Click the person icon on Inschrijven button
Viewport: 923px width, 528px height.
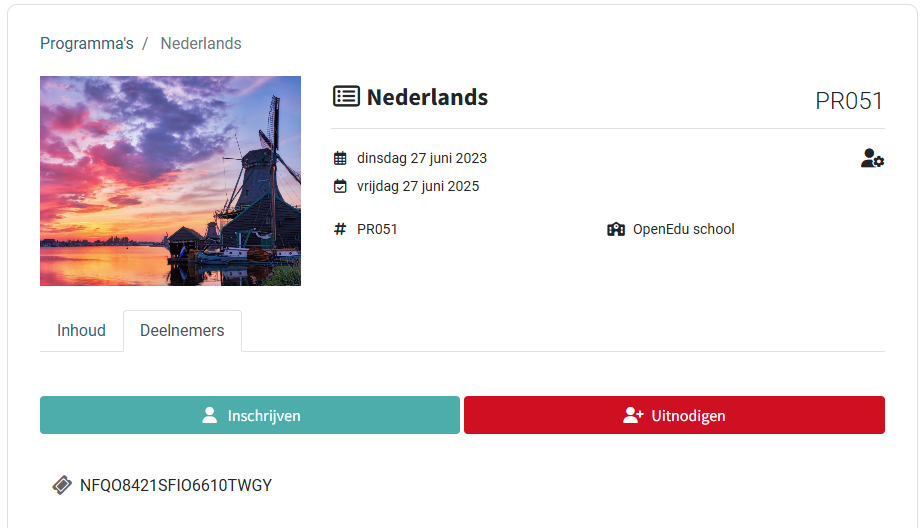click(209, 415)
